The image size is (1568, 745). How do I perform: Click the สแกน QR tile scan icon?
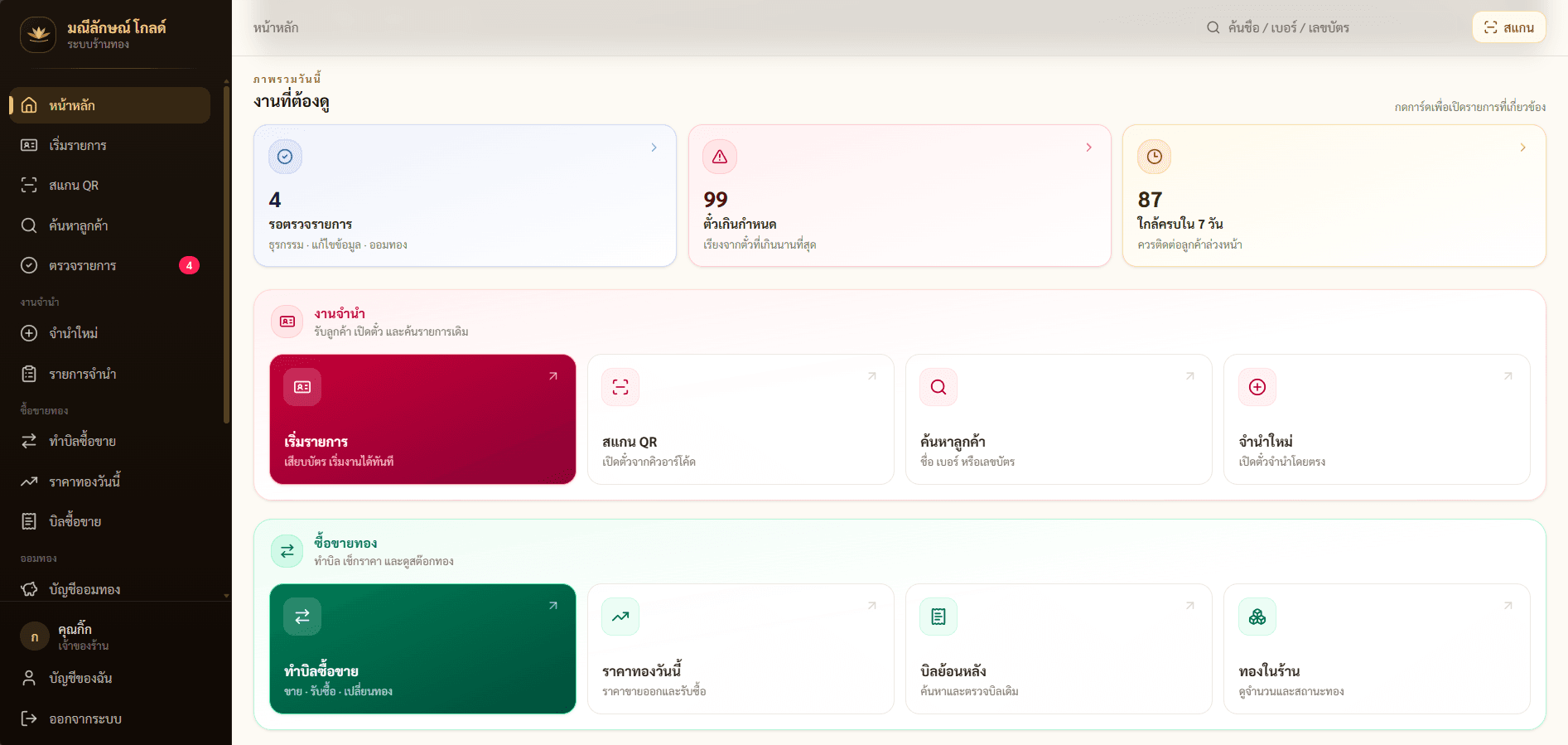[620, 387]
